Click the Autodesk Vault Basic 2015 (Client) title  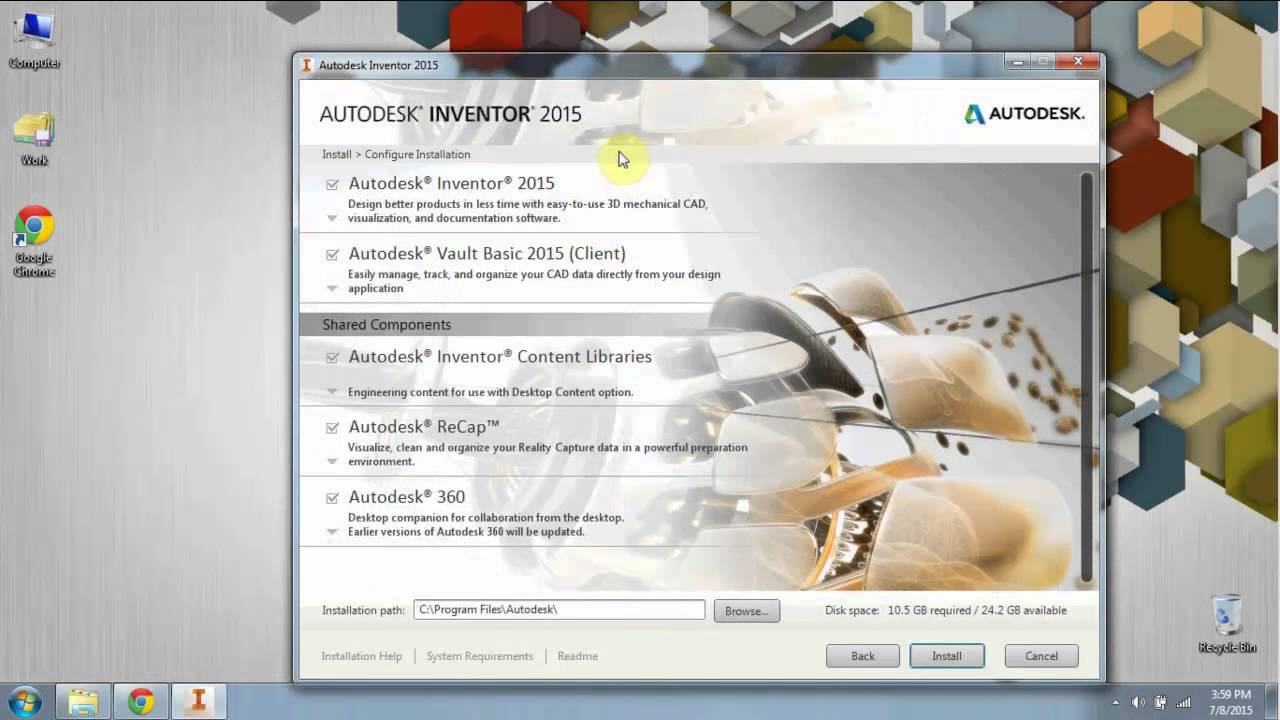tap(487, 254)
